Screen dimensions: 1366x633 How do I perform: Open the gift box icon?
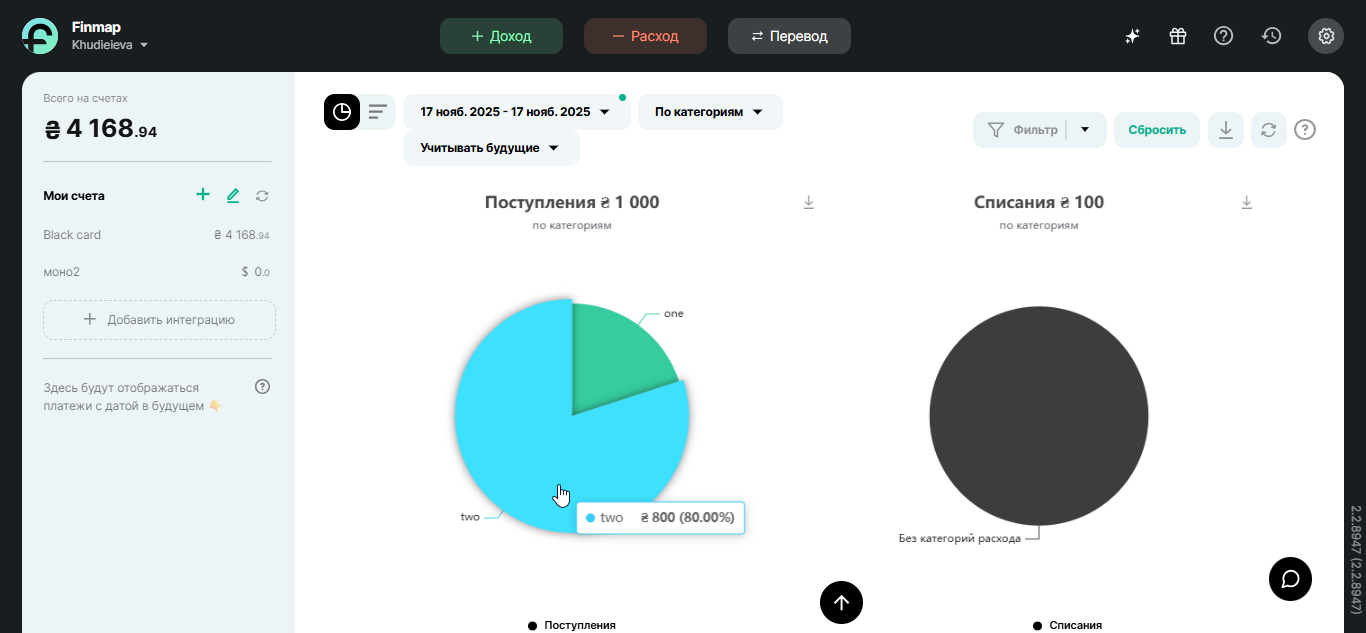1178,36
